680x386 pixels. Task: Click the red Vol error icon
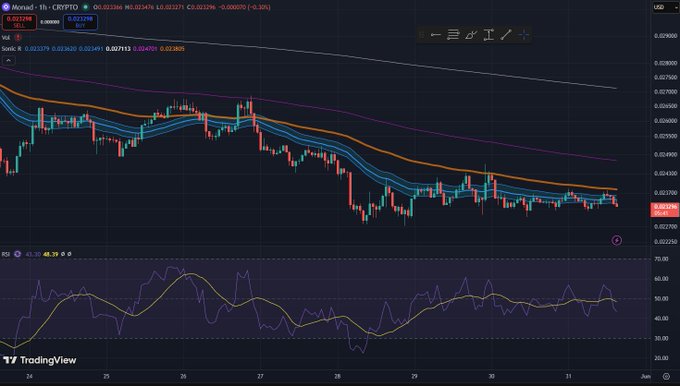coord(18,38)
